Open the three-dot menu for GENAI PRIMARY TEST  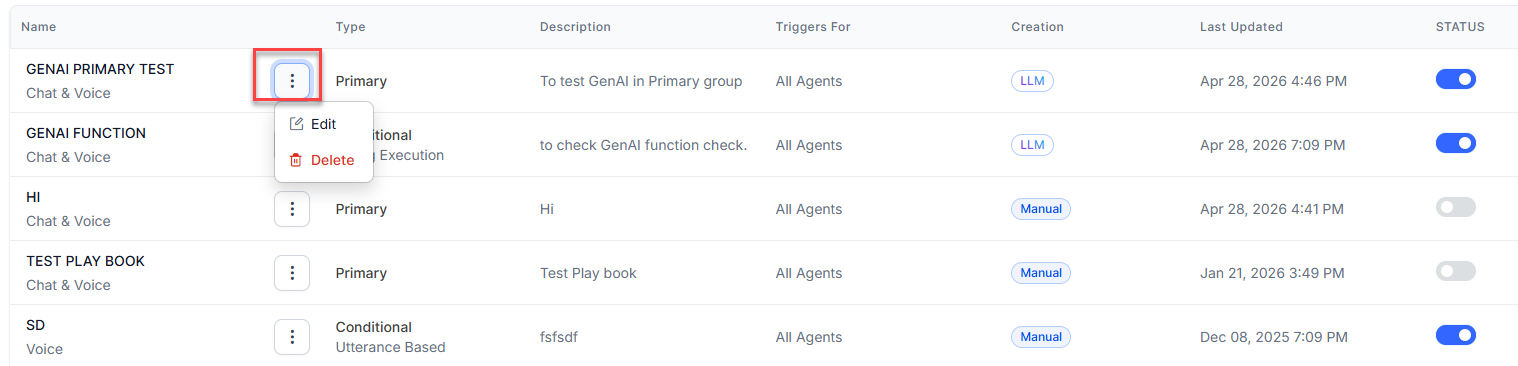tap(292, 81)
